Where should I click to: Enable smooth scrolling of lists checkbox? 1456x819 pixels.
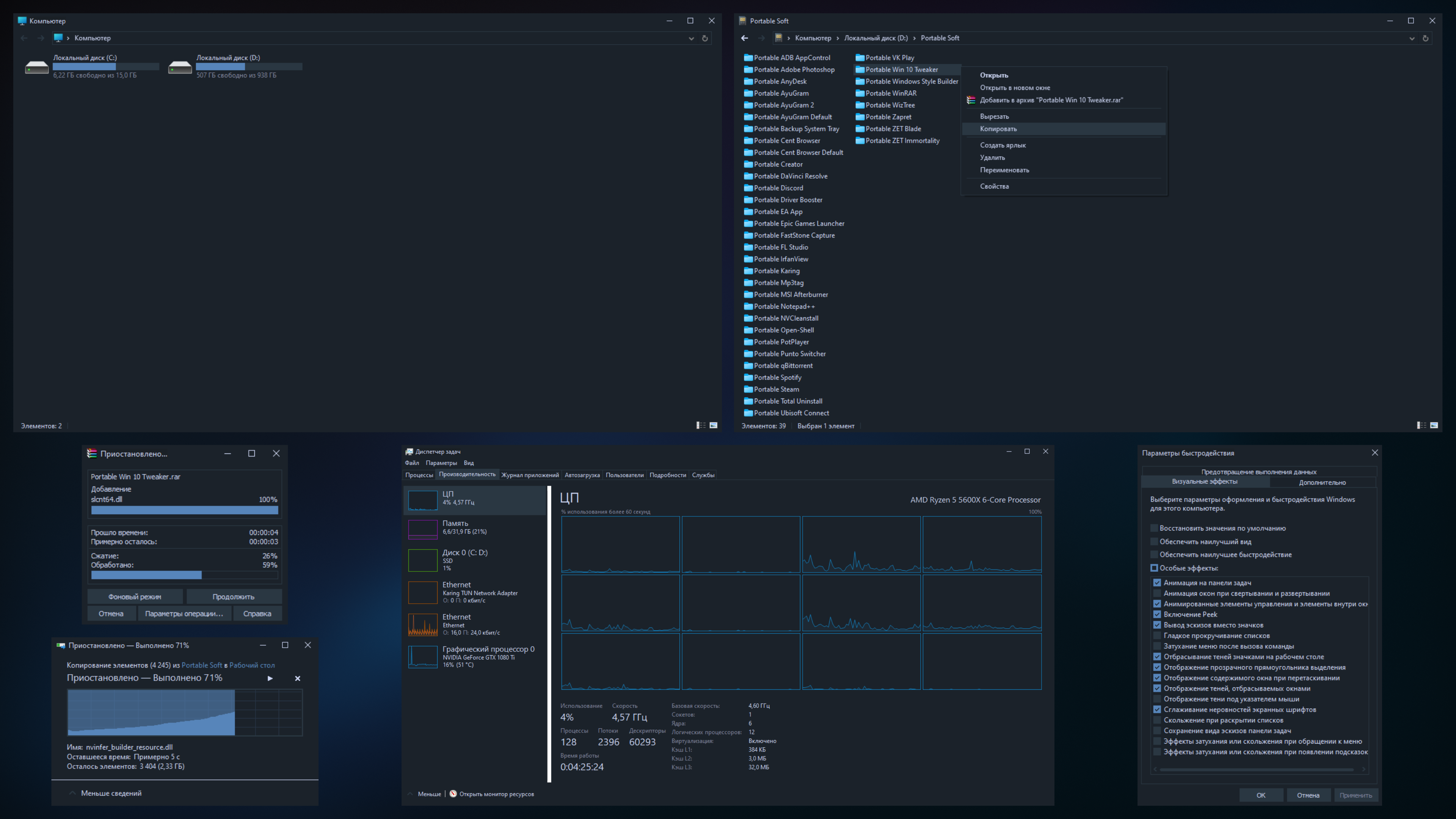[1157, 636]
